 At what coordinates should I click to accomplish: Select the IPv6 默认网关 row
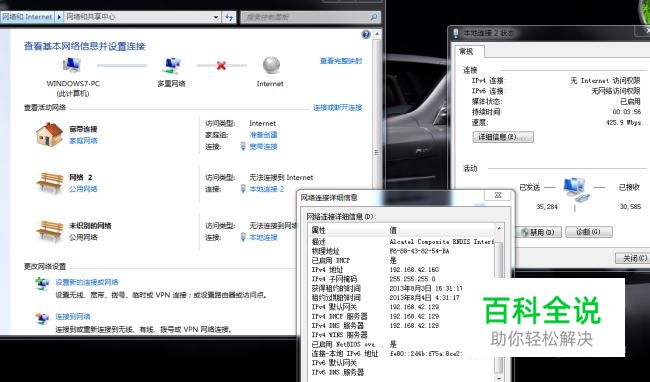[x=402, y=363]
